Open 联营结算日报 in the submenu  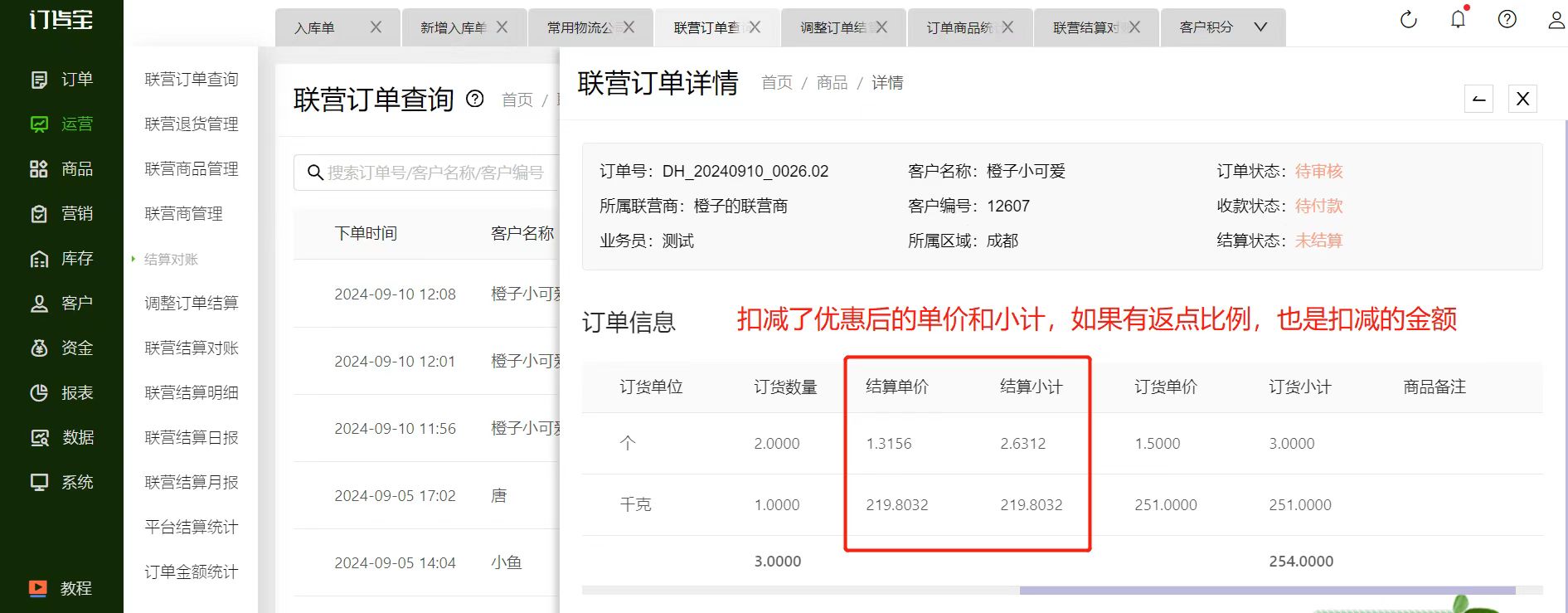(x=192, y=438)
